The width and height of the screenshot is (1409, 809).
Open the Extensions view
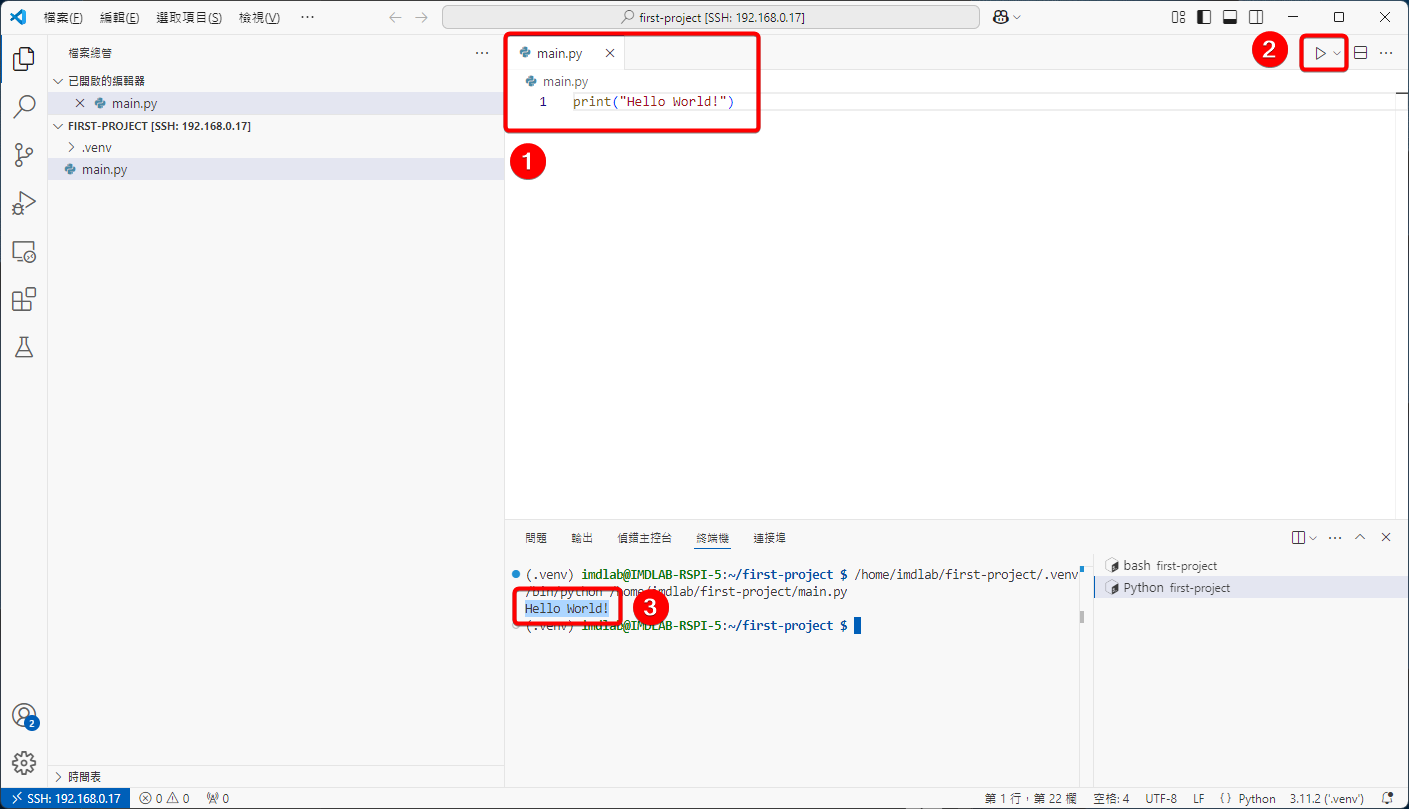click(24, 300)
